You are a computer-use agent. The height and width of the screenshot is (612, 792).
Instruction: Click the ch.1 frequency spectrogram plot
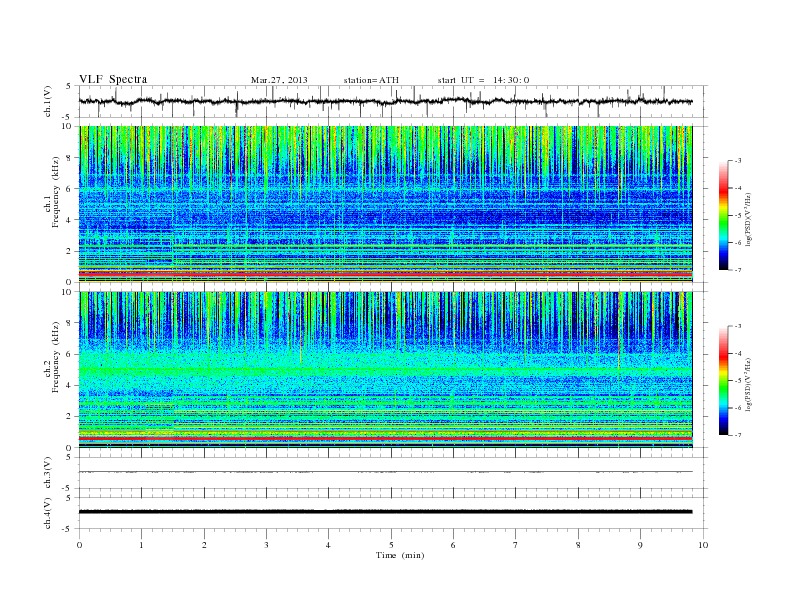pyautogui.click(x=386, y=204)
